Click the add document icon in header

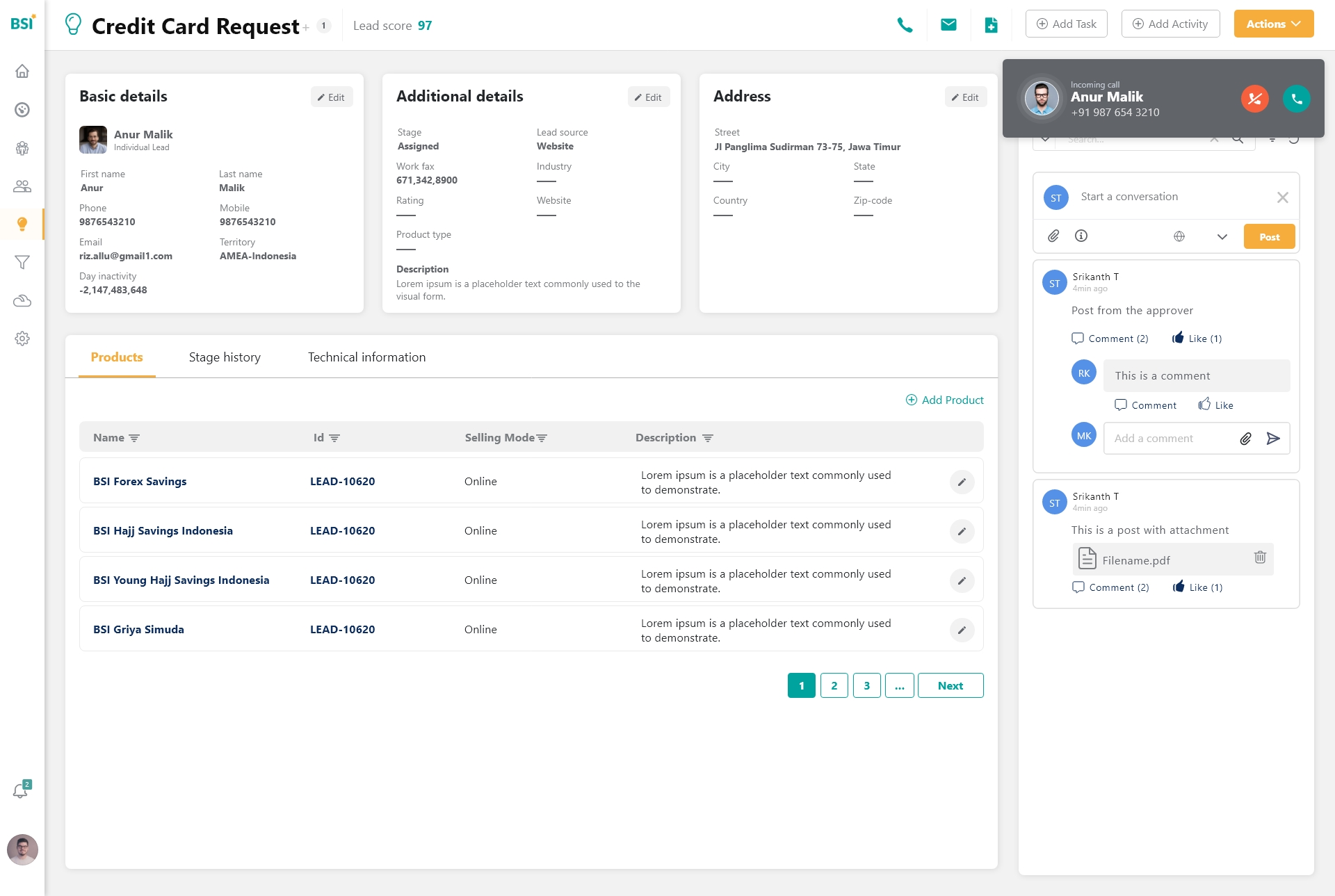tap(992, 25)
